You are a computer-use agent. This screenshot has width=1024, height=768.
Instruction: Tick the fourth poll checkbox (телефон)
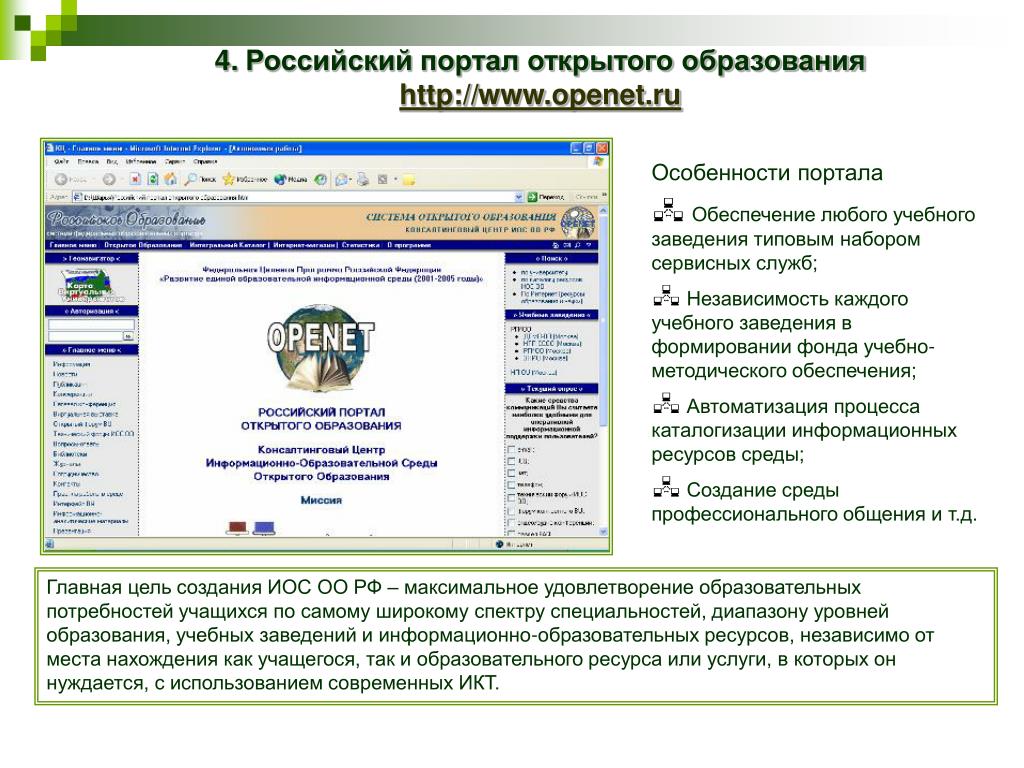point(511,485)
